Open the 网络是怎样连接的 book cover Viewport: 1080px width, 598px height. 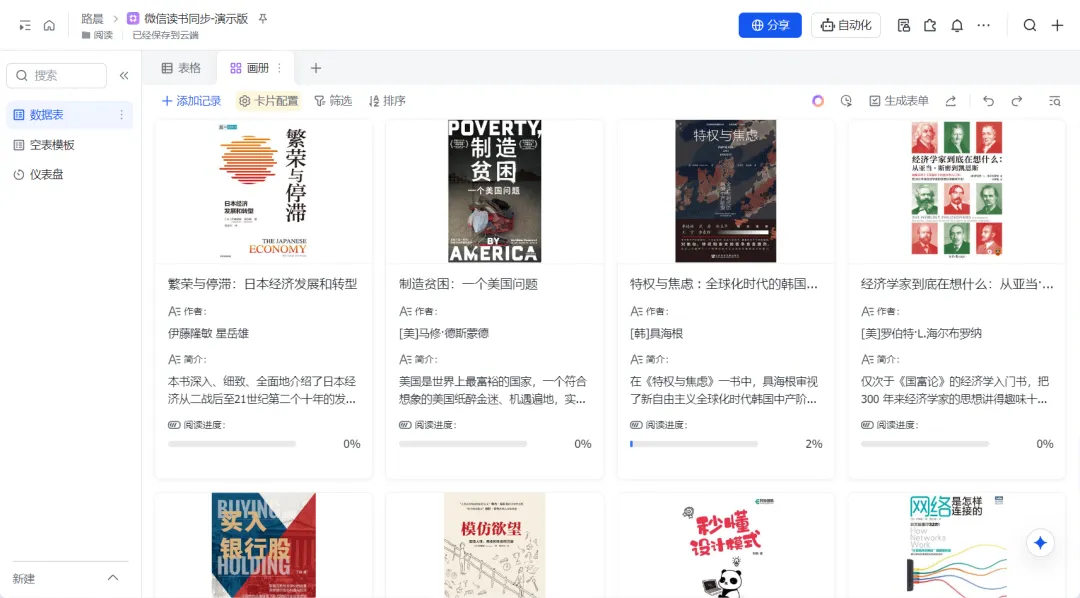pos(957,545)
